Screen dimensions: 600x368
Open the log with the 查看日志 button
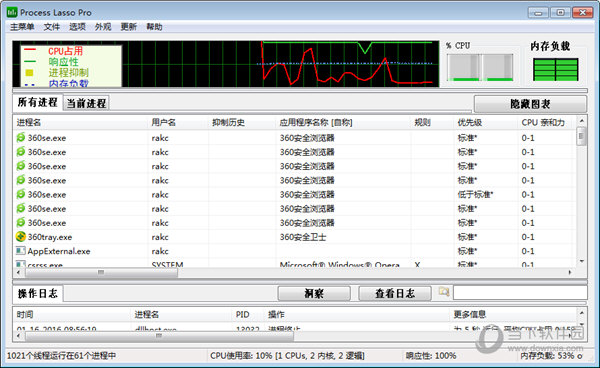[x=395, y=293]
